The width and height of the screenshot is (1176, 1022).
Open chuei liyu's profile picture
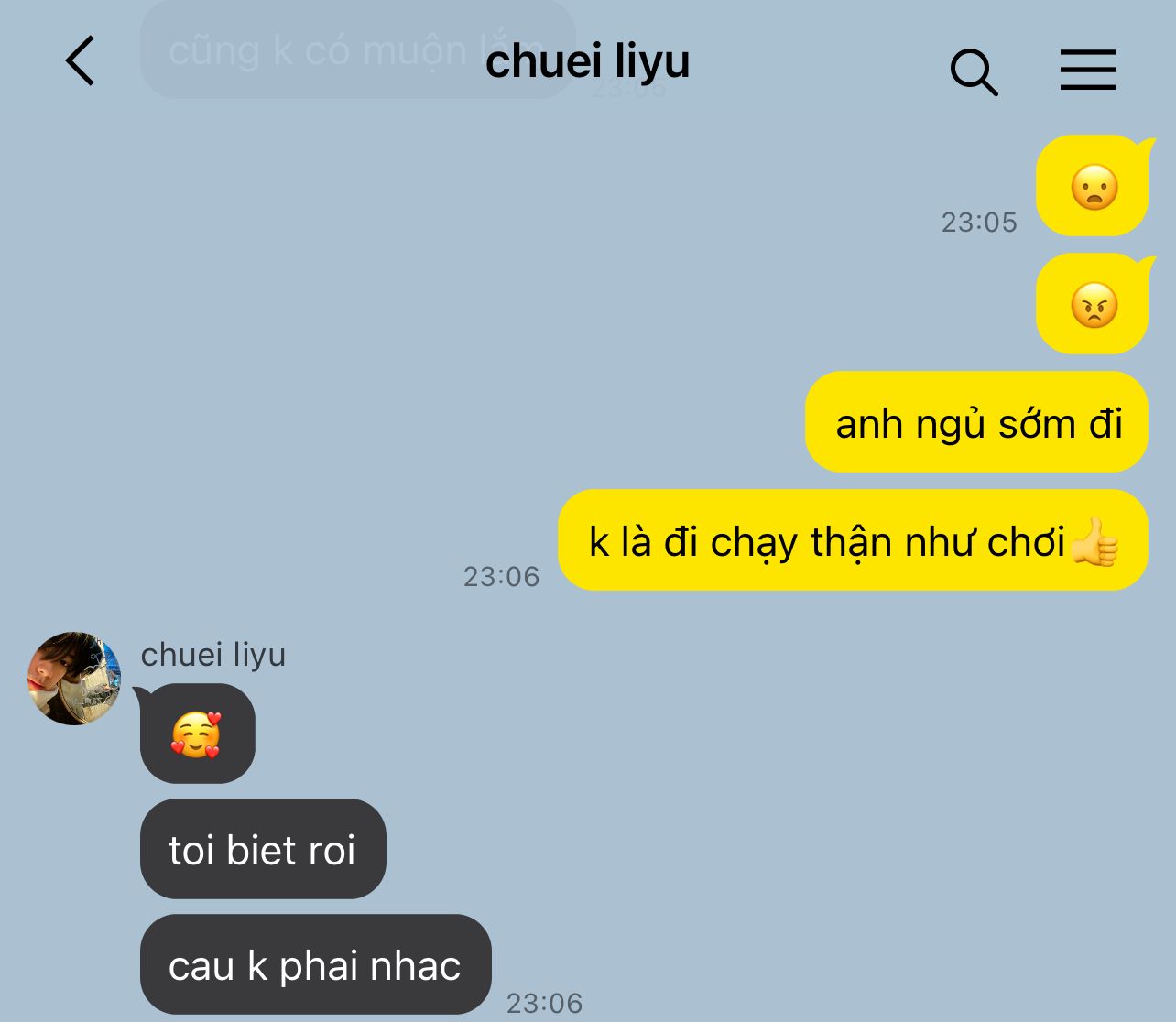coord(74,678)
